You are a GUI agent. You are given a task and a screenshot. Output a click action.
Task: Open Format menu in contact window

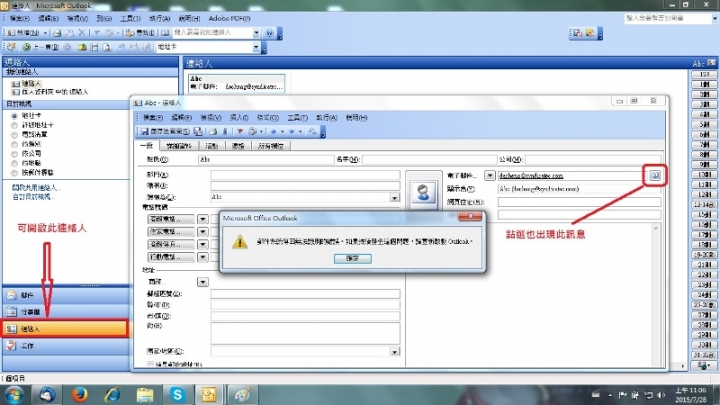268,118
